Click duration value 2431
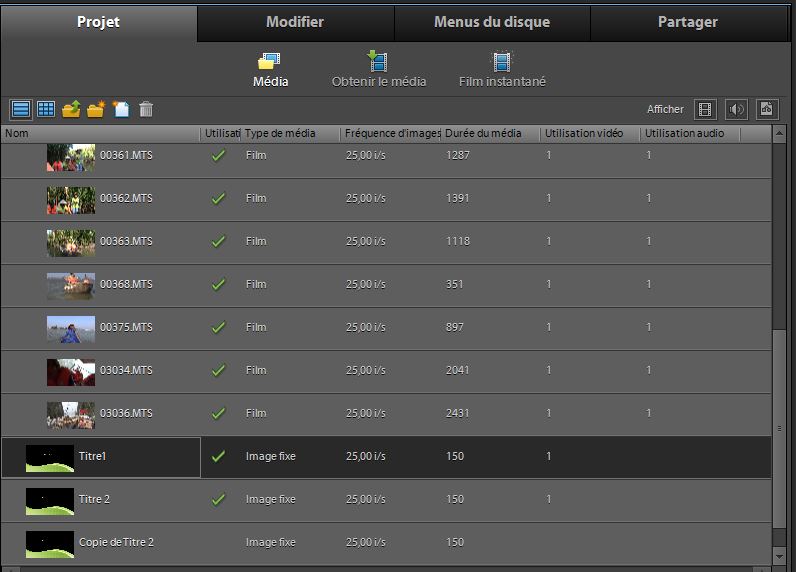Image resolution: width=796 pixels, height=572 pixels. point(457,413)
